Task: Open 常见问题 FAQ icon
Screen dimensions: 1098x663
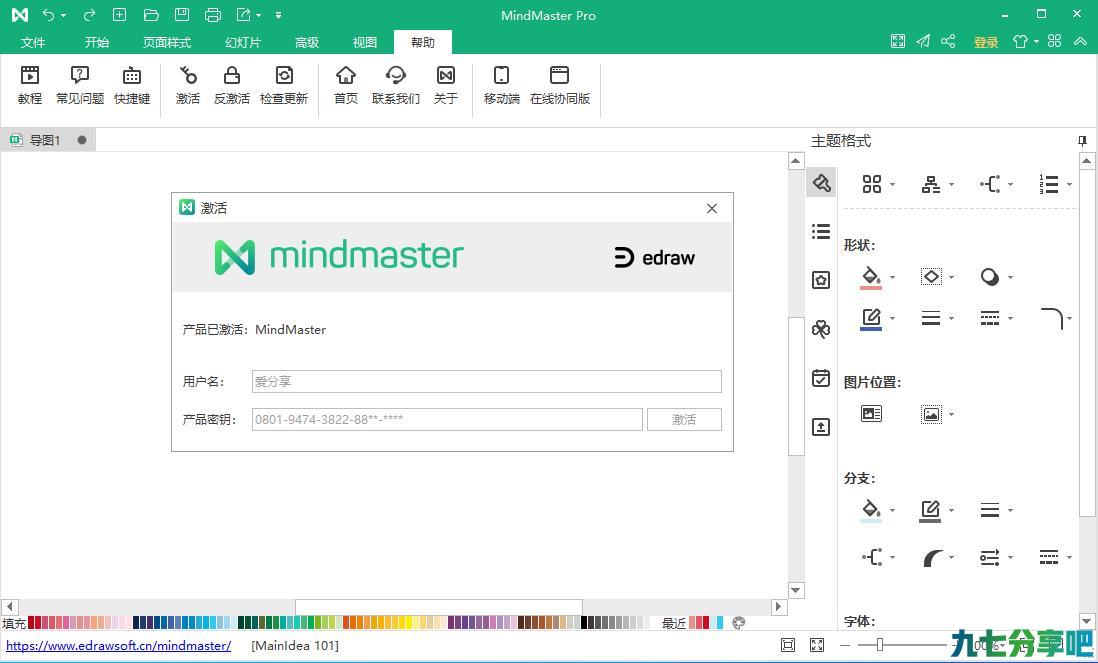Action: 80,85
